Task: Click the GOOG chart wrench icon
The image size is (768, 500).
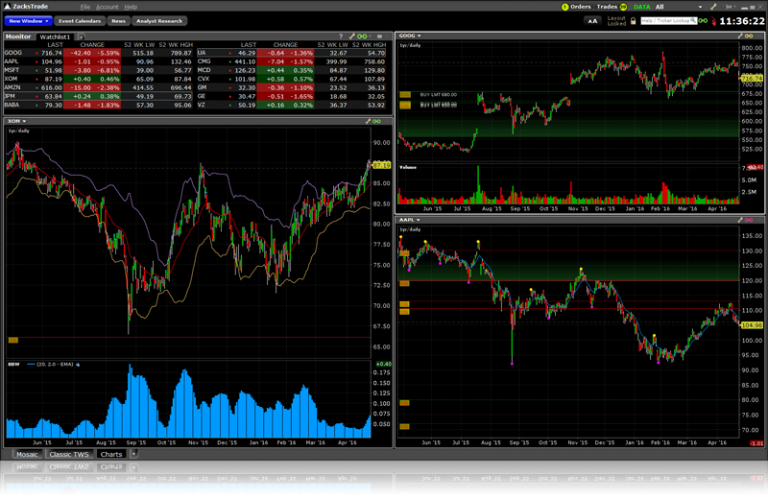Action: tap(740, 36)
